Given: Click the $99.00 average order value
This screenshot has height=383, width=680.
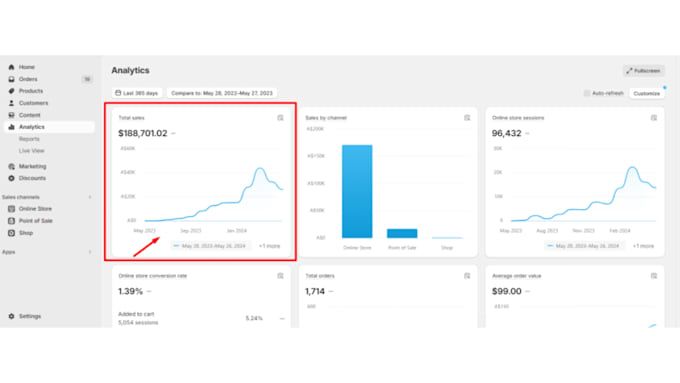Looking at the screenshot, I should point(507,291).
